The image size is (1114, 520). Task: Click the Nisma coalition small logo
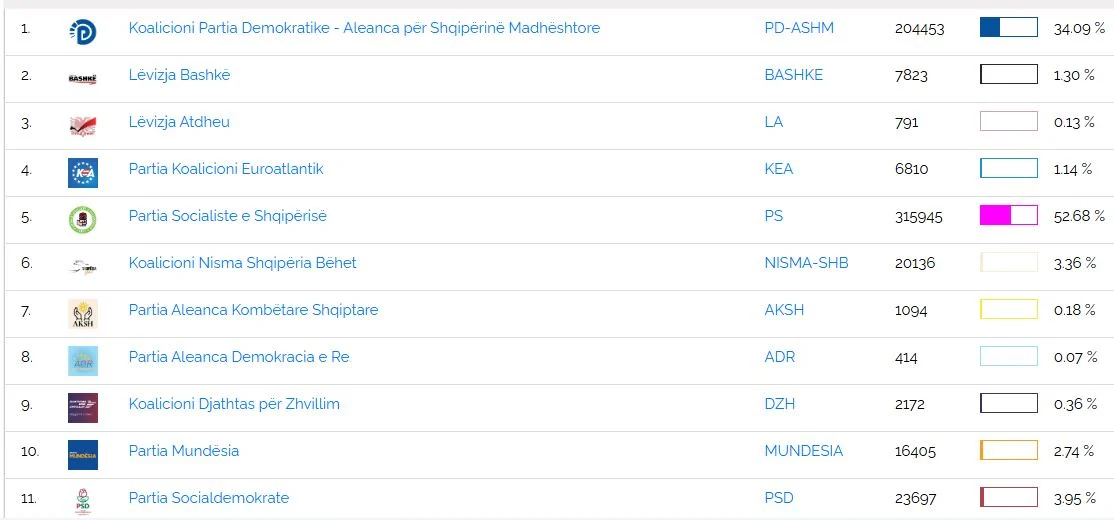pos(82,266)
